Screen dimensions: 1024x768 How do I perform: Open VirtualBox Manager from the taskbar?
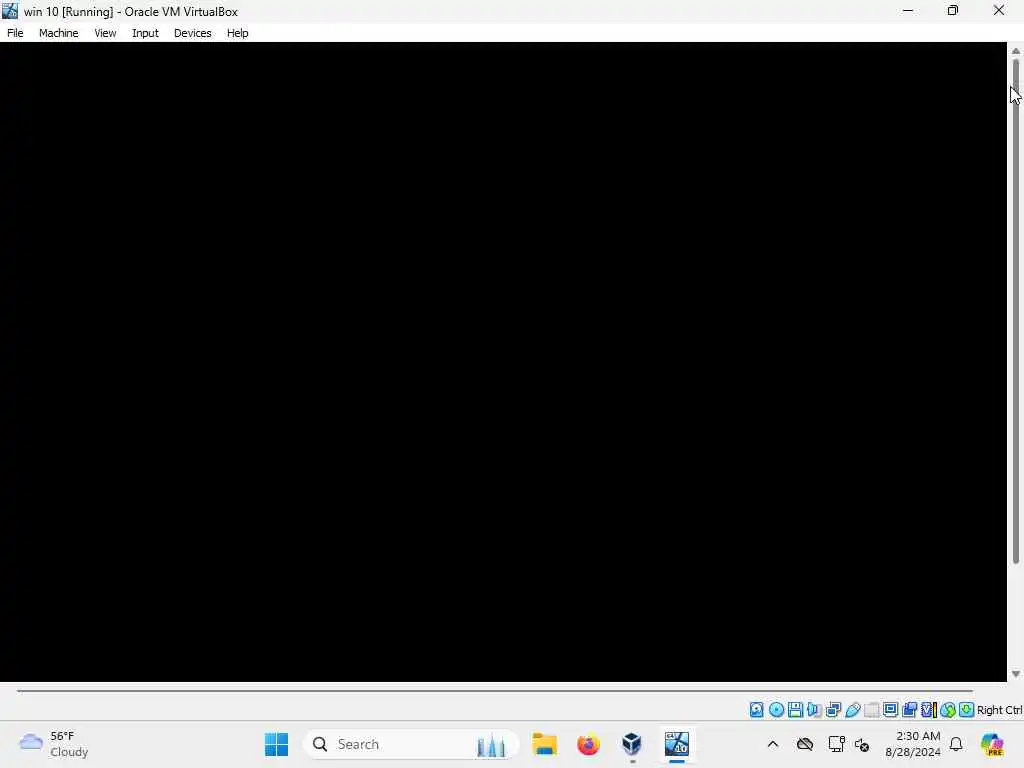(x=632, y=744)
